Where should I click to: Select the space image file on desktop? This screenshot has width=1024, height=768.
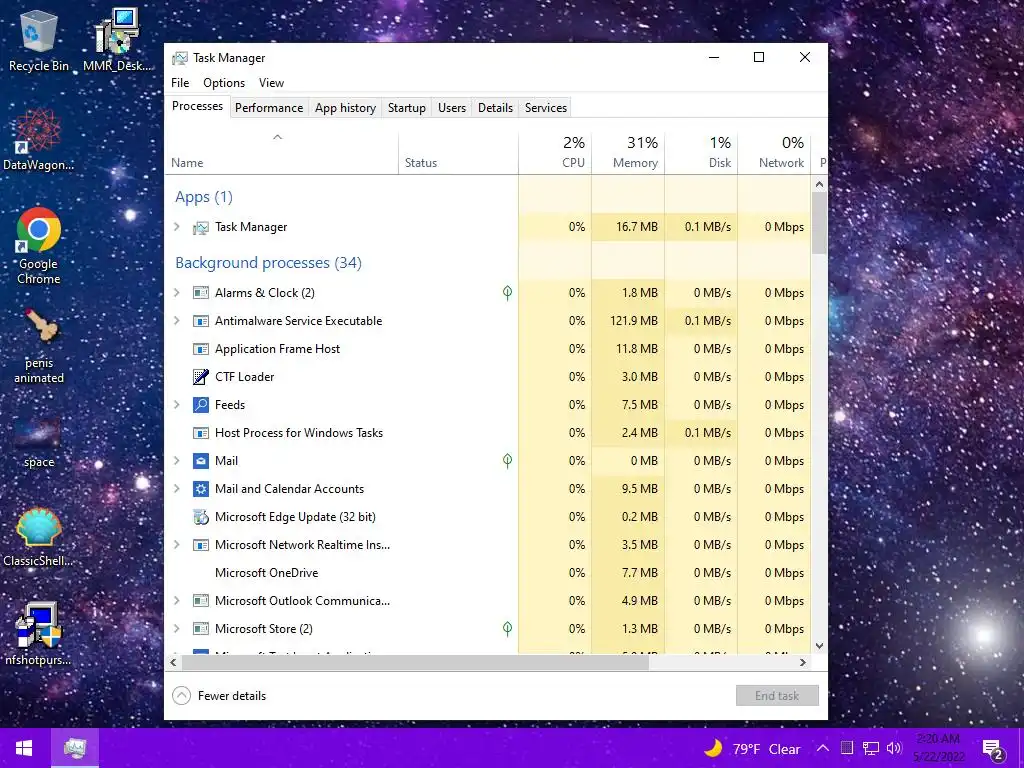(39, 443)
